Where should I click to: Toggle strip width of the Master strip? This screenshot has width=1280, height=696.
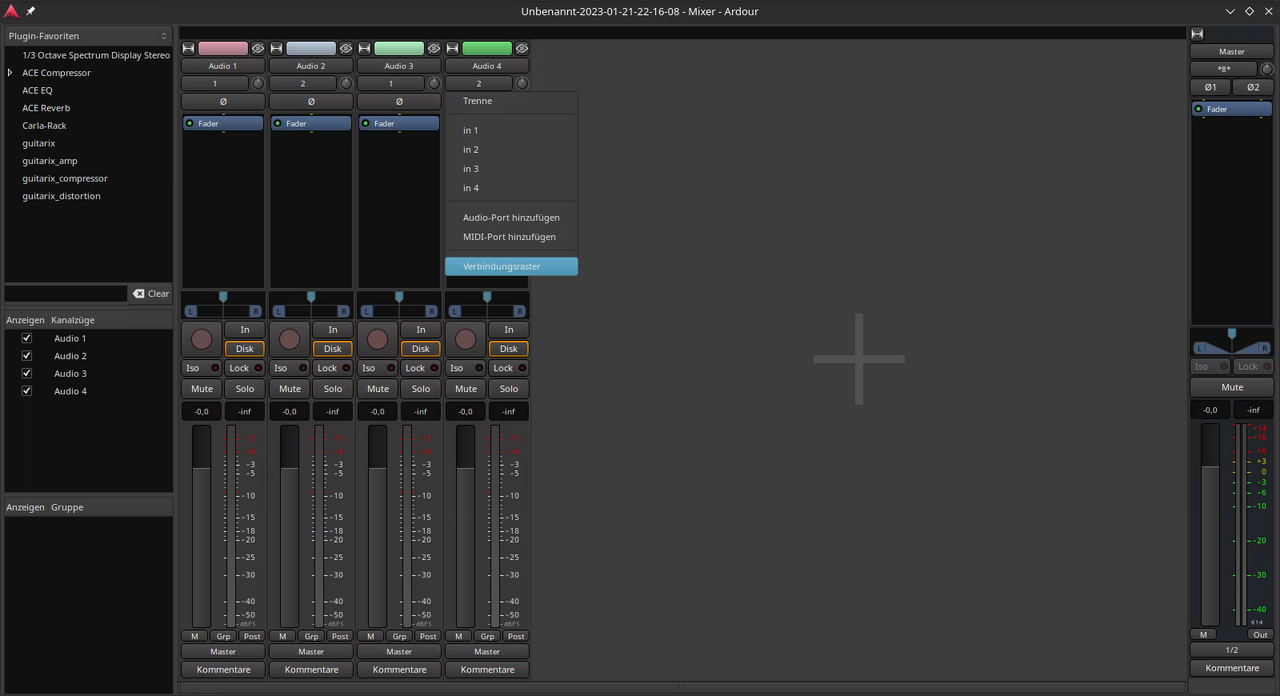coord(1197,33)
